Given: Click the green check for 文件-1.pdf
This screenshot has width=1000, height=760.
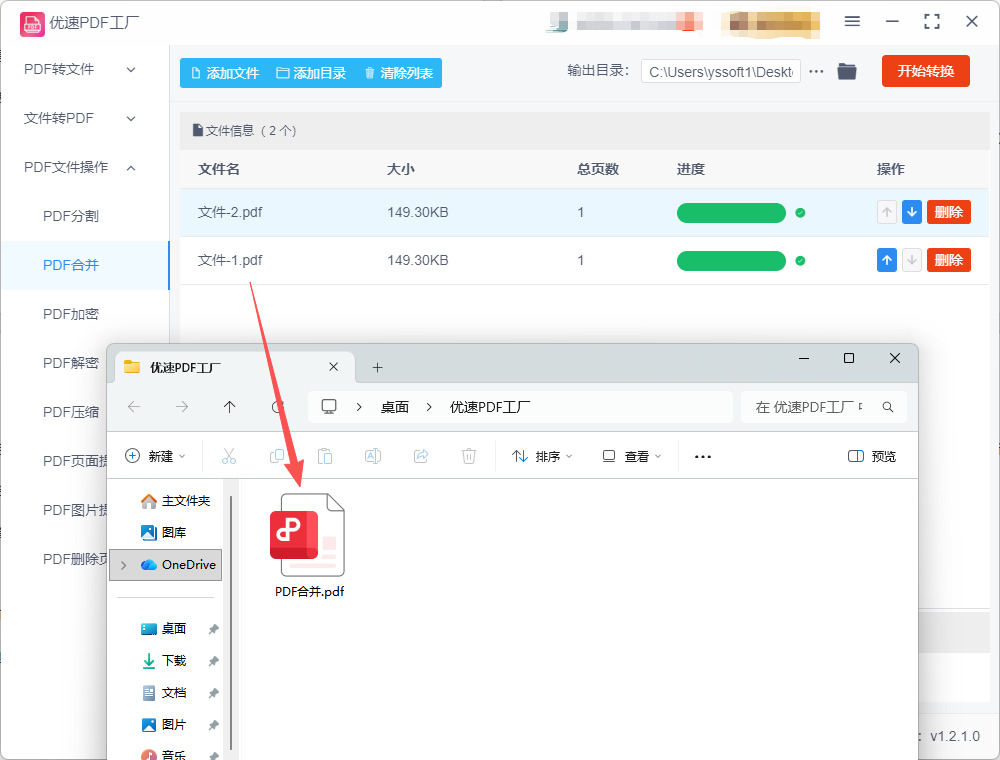Looking at the screenshot, I should pyautogui.click(x=800, y=261).
